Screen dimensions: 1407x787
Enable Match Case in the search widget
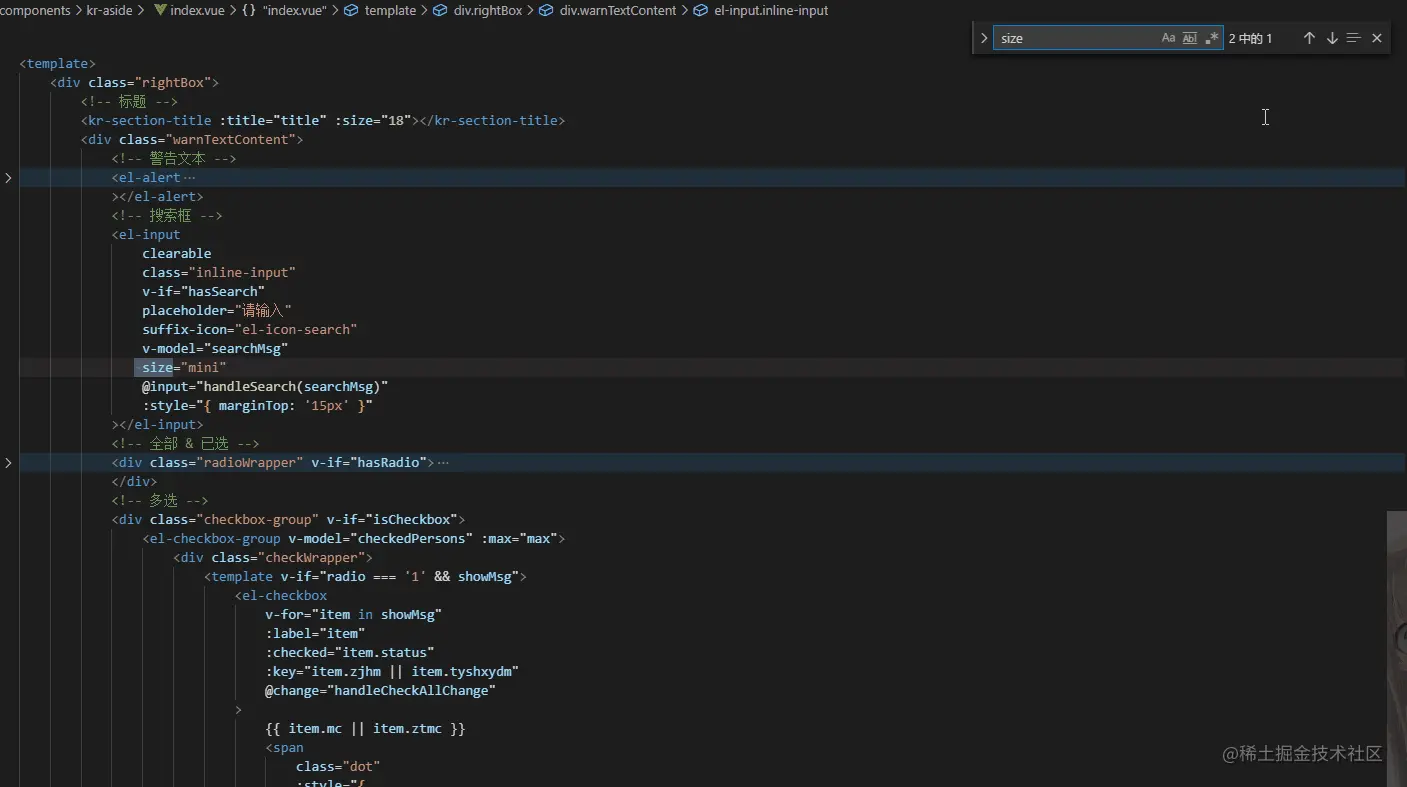click(x=1167, y=37)
